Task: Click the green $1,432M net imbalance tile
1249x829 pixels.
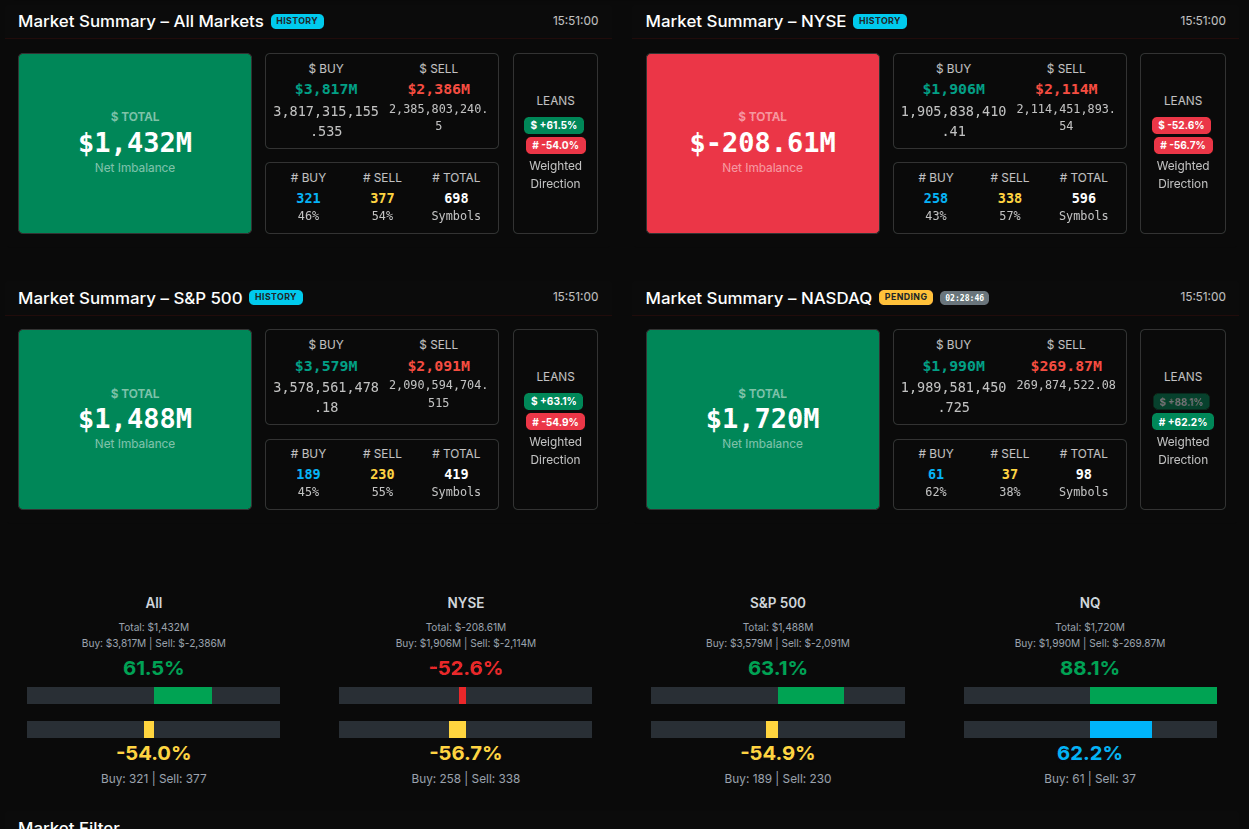Action: point(135,143)
